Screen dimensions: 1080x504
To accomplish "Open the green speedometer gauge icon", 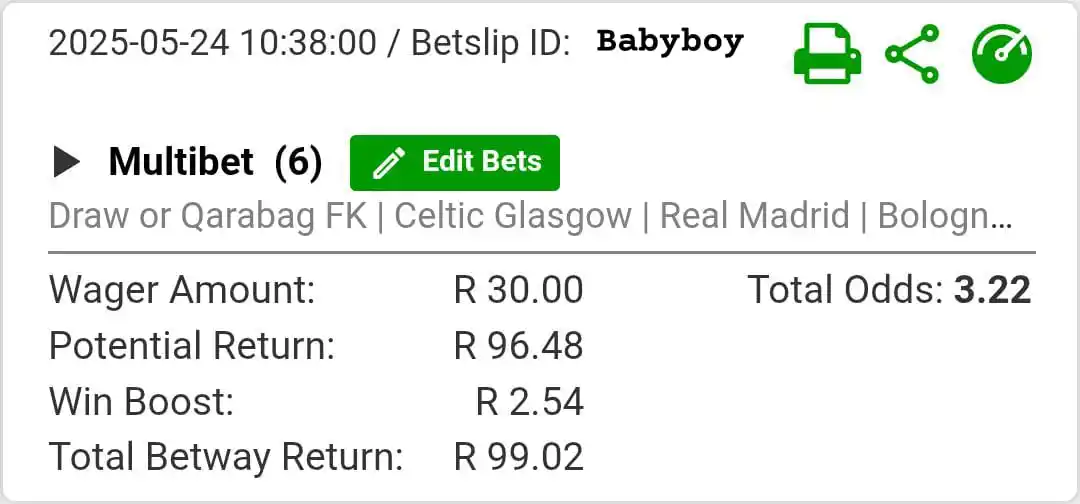I will [1002, 54].
